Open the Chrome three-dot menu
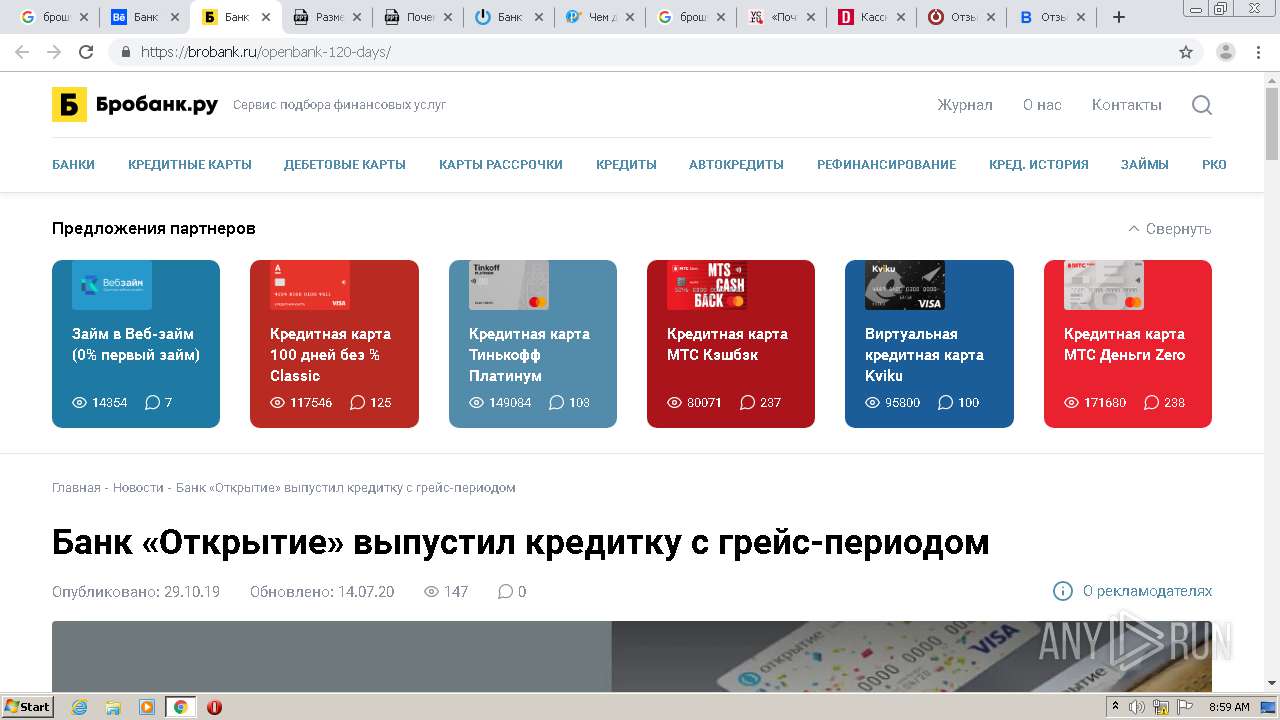1280x720 pixels. point(1259,52)
